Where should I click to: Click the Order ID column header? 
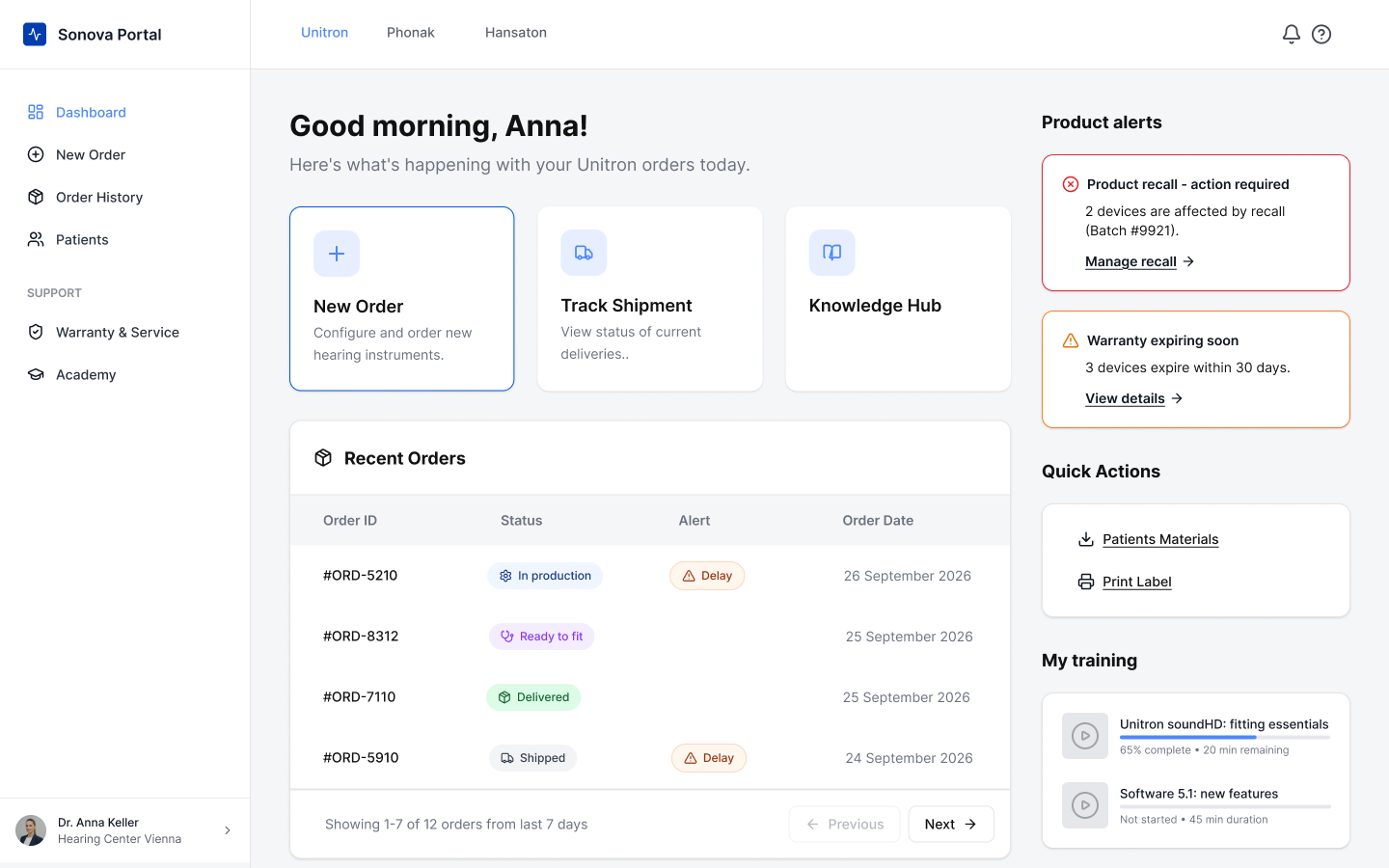[350, 521]
